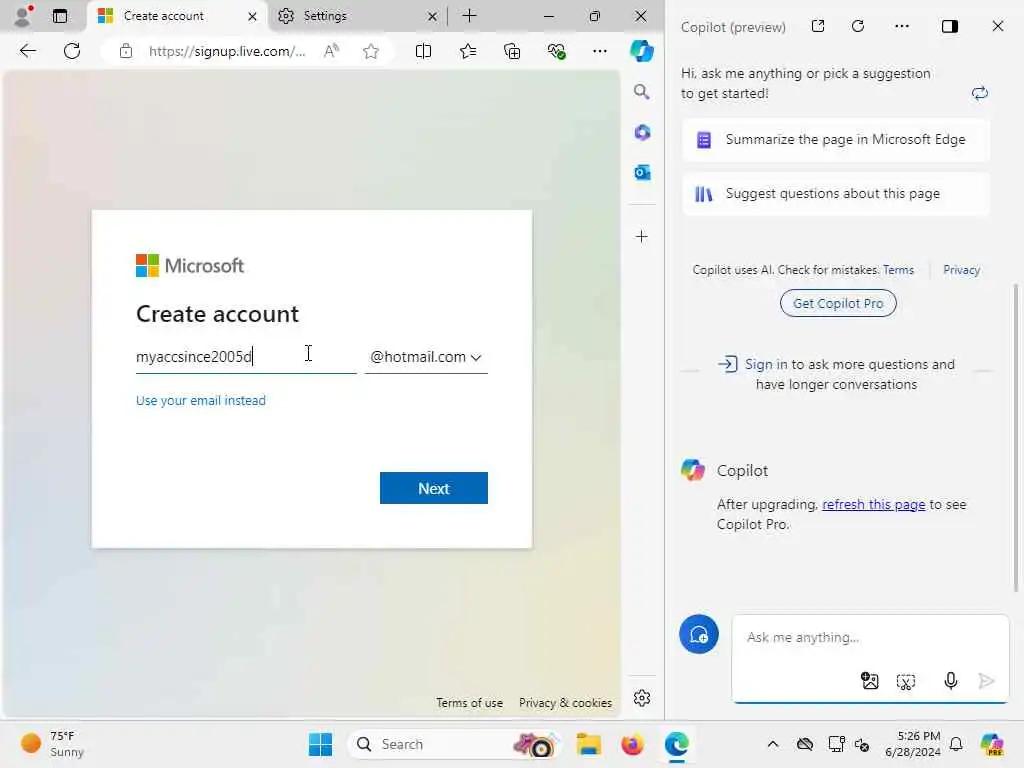Expand the @hotmail.com domain dropdown
Image resolution: width=1024 pixels, height=768 pixels.
[426, 357]
